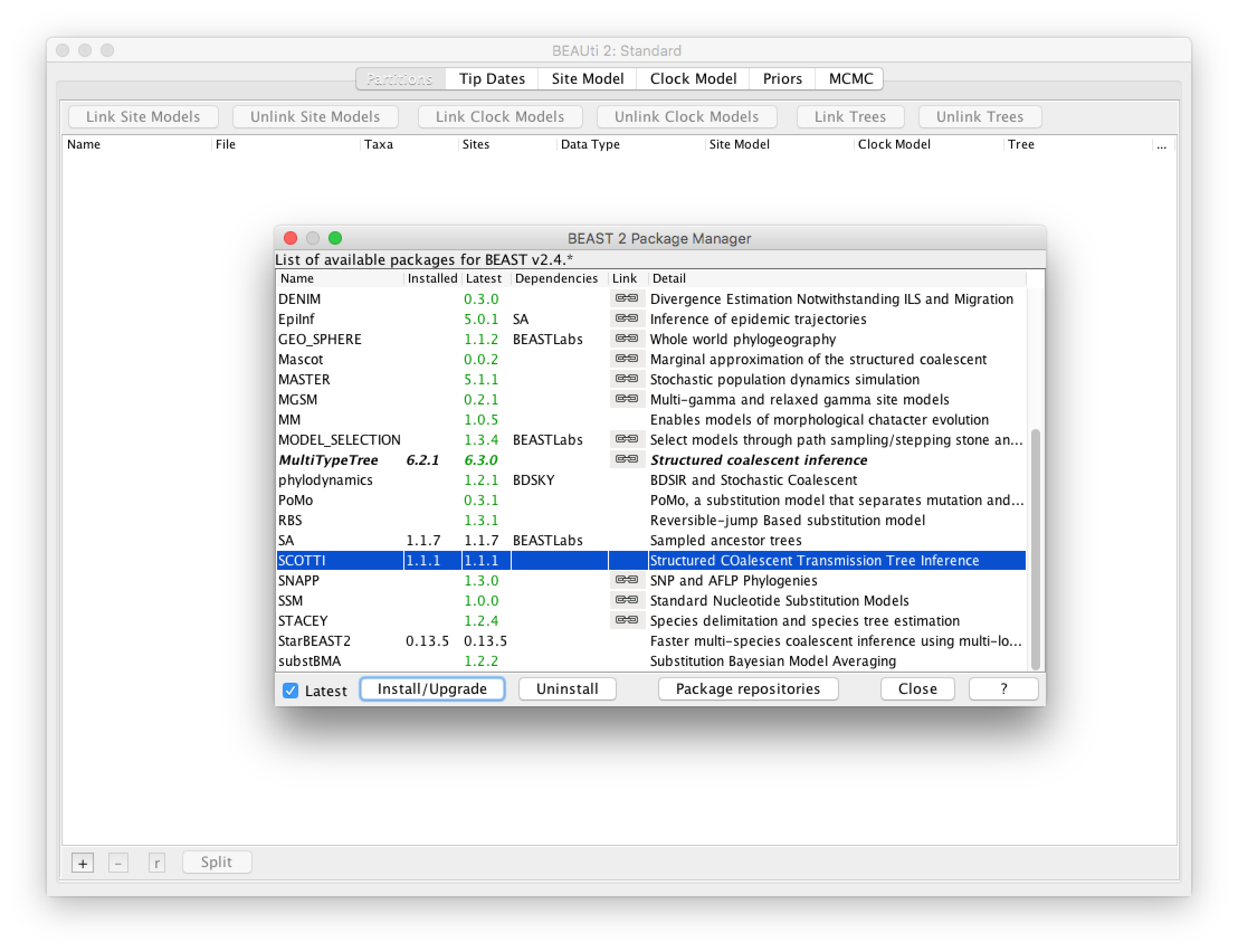This screenshot has height=952, width=1238.
Task: Click the Installed column header
Action: (432, 278)
